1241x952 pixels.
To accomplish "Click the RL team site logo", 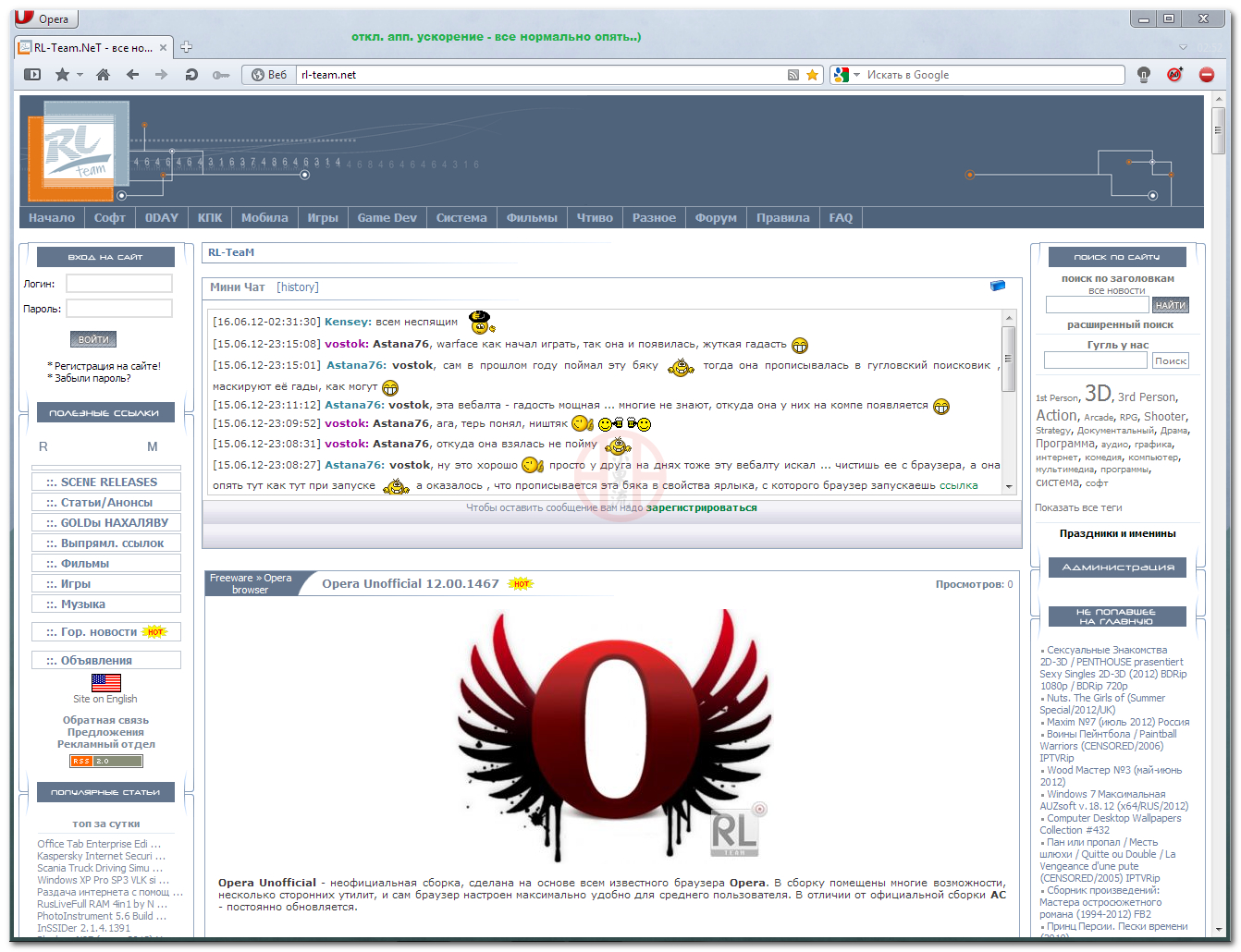I will (80, 153).
